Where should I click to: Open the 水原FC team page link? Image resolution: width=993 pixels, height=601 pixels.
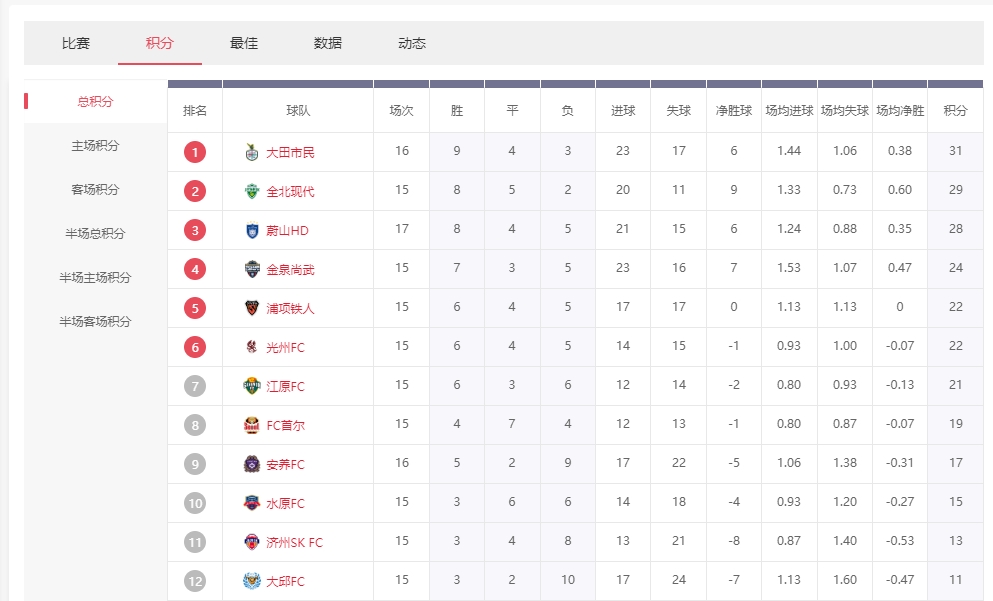click(x=285, y=503)
